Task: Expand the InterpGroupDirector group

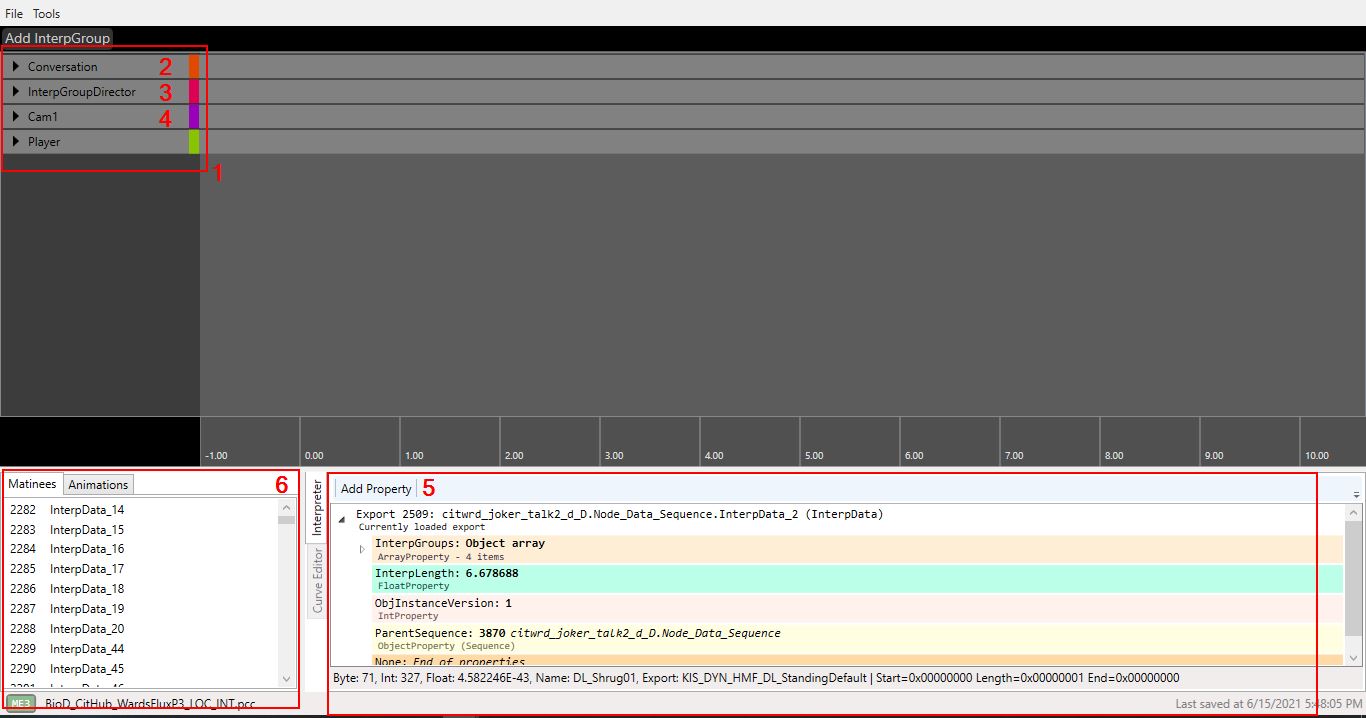Action: [16, 92]
